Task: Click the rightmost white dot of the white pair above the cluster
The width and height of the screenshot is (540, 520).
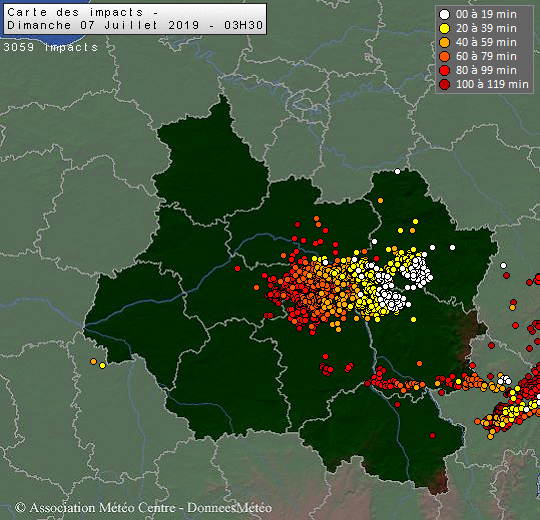Action: click(453, 247)
